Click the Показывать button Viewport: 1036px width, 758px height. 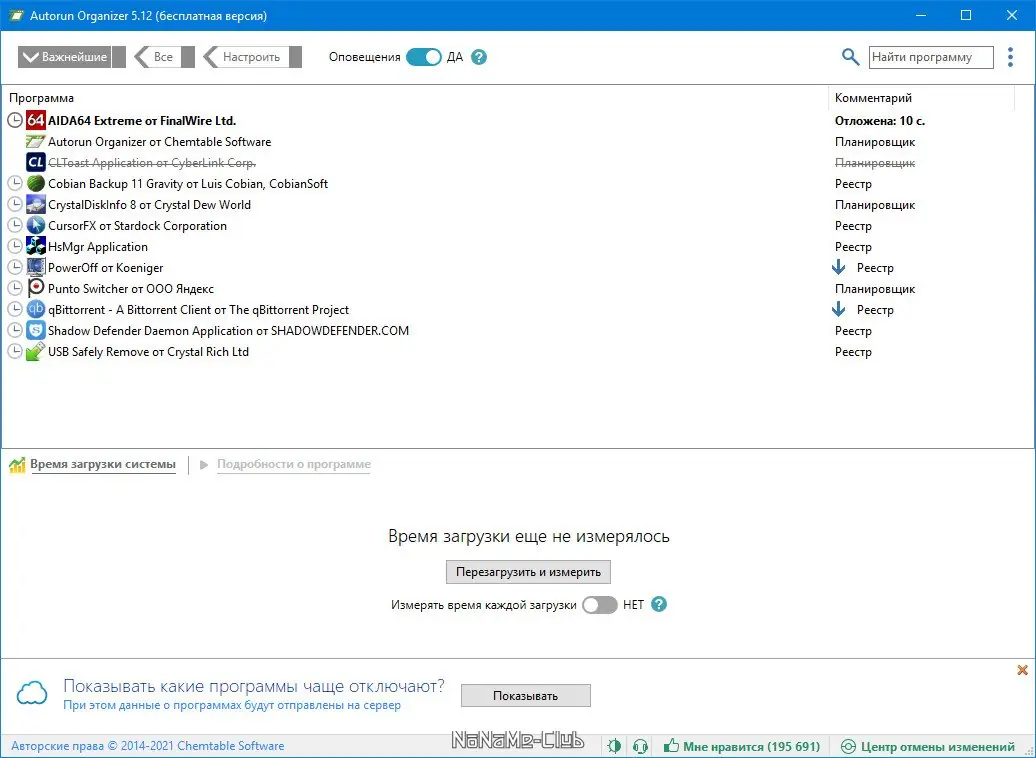click(525, 695)
